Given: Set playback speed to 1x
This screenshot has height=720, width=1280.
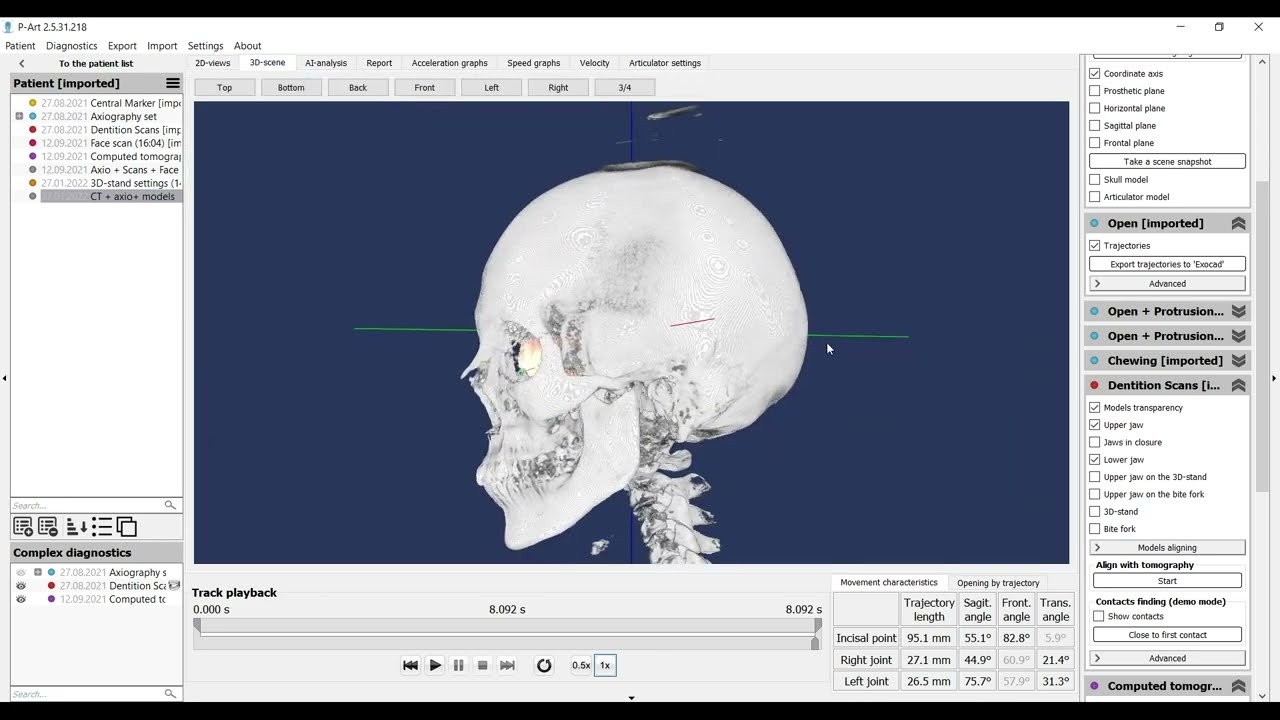Looking at the screenshot, I should [x=605, y=665].
